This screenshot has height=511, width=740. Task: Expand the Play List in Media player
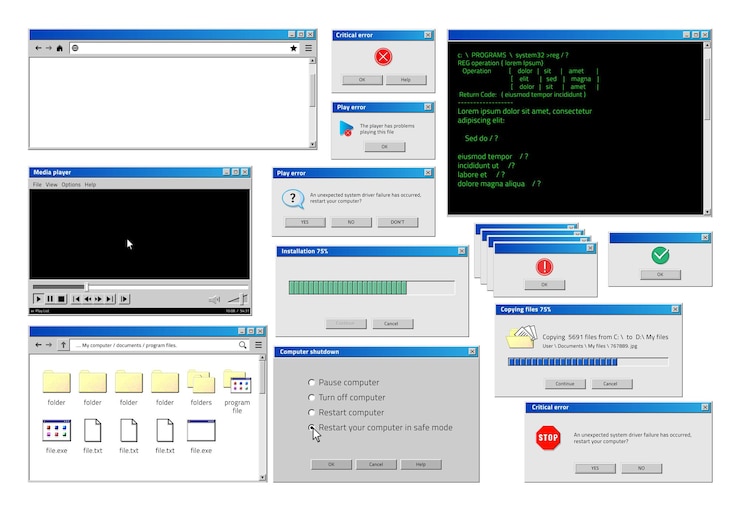tap(40, 311)
